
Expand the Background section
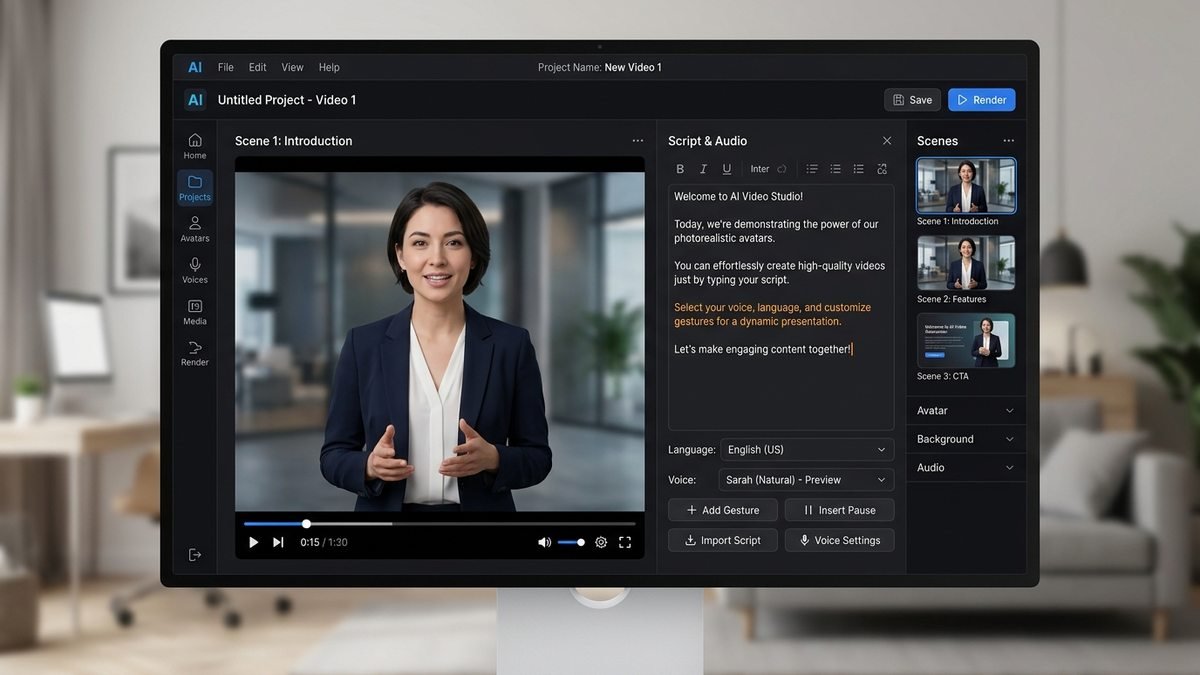966,439
